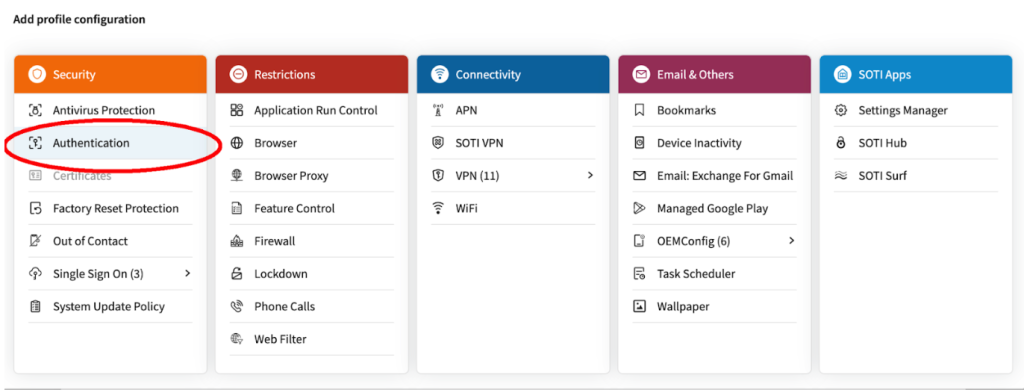Expand the OEMConfig (6) chevron
1024x390 pixels.
[x=792, y=241]
